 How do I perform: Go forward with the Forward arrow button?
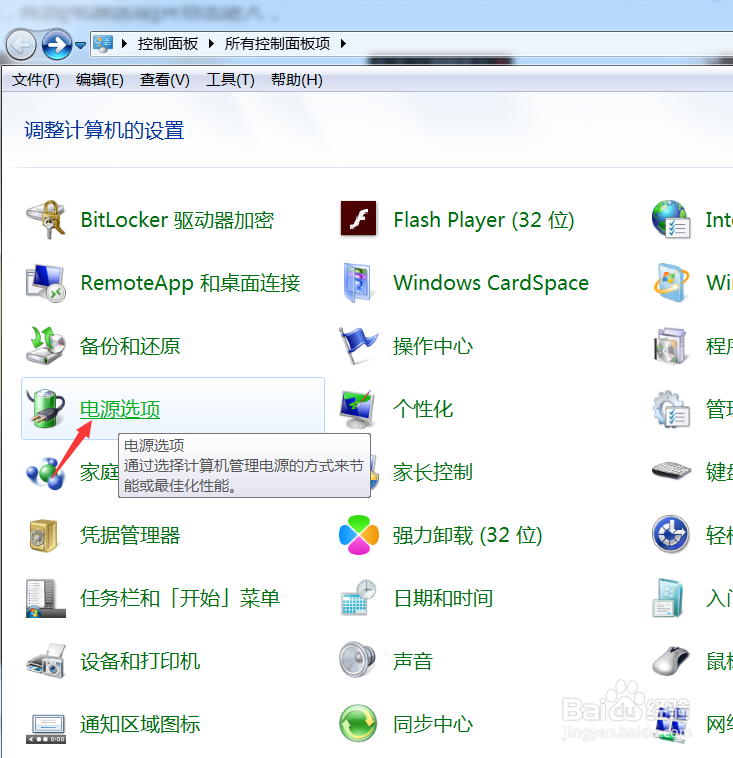(x=57, y=45)
